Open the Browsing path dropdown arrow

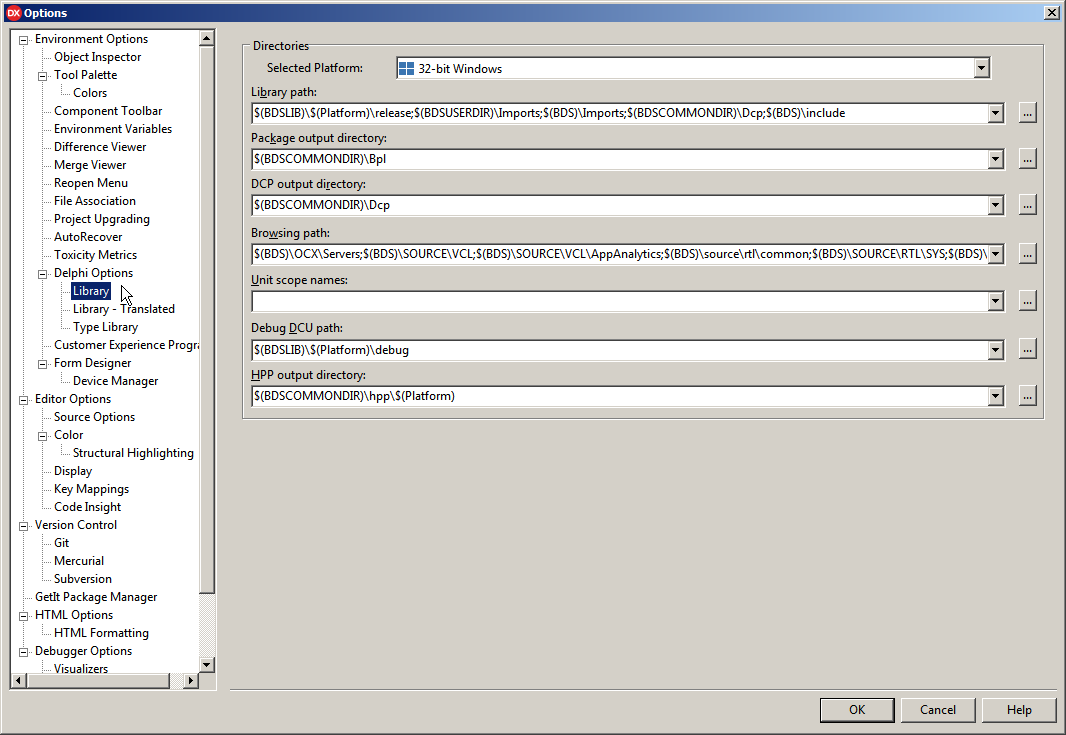point(995,254)
